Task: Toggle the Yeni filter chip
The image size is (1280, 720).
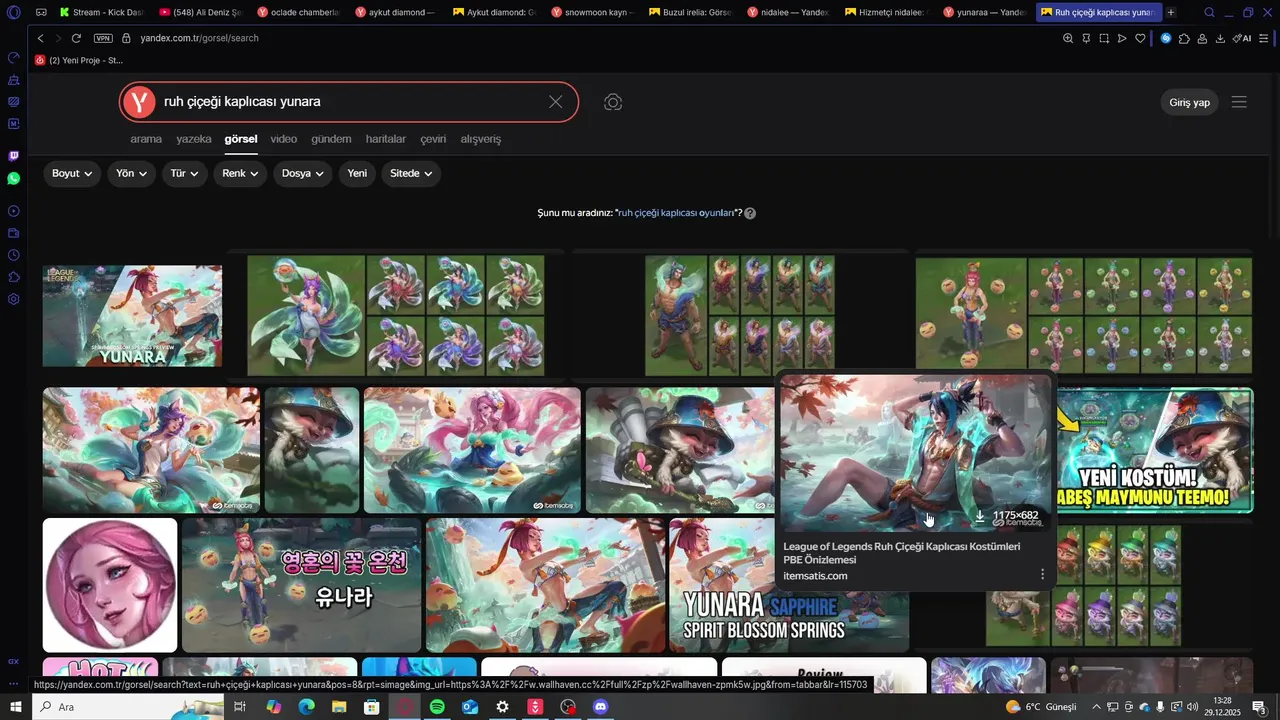Action: pos(357,173)
